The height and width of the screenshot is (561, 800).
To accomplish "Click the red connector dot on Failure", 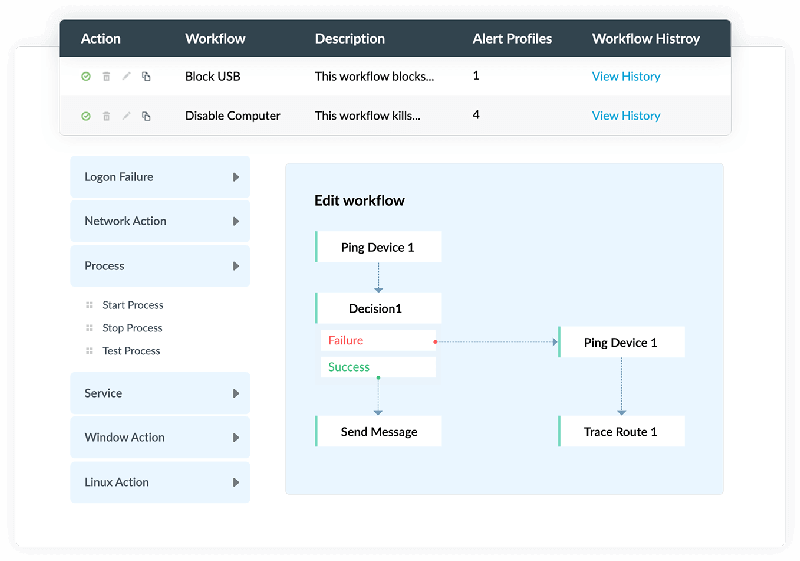I will coord(435,342).
